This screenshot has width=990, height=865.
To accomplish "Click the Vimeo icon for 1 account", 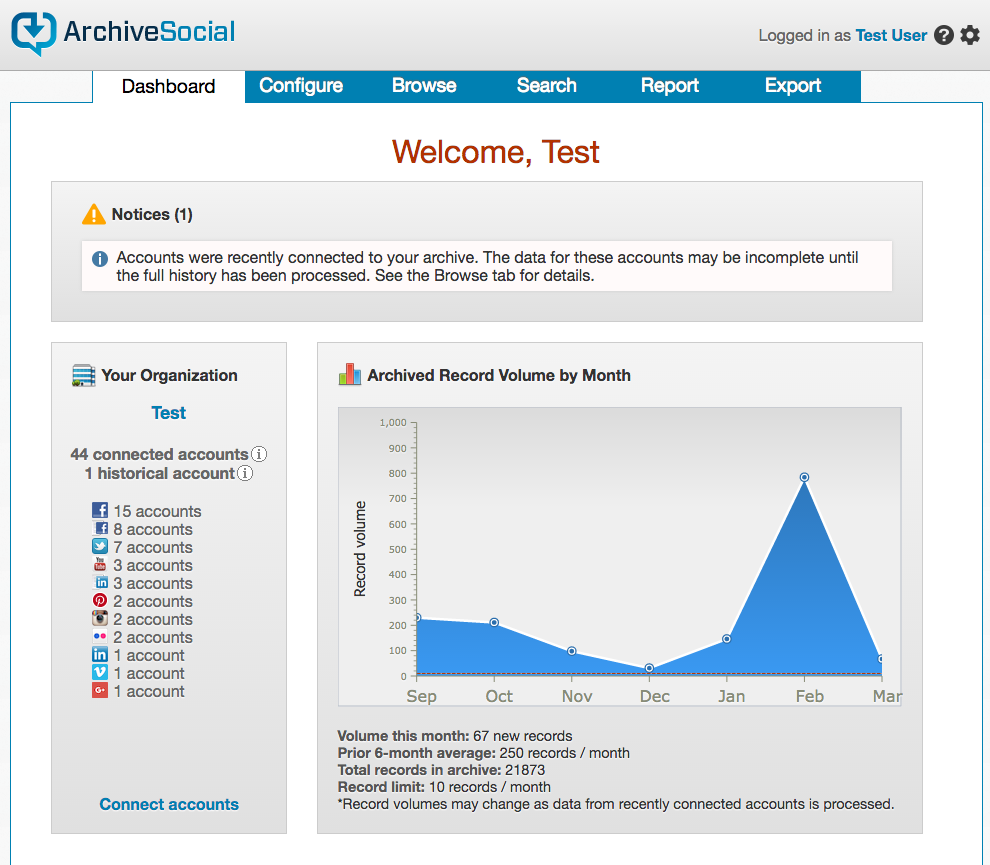I will point(100,672).
